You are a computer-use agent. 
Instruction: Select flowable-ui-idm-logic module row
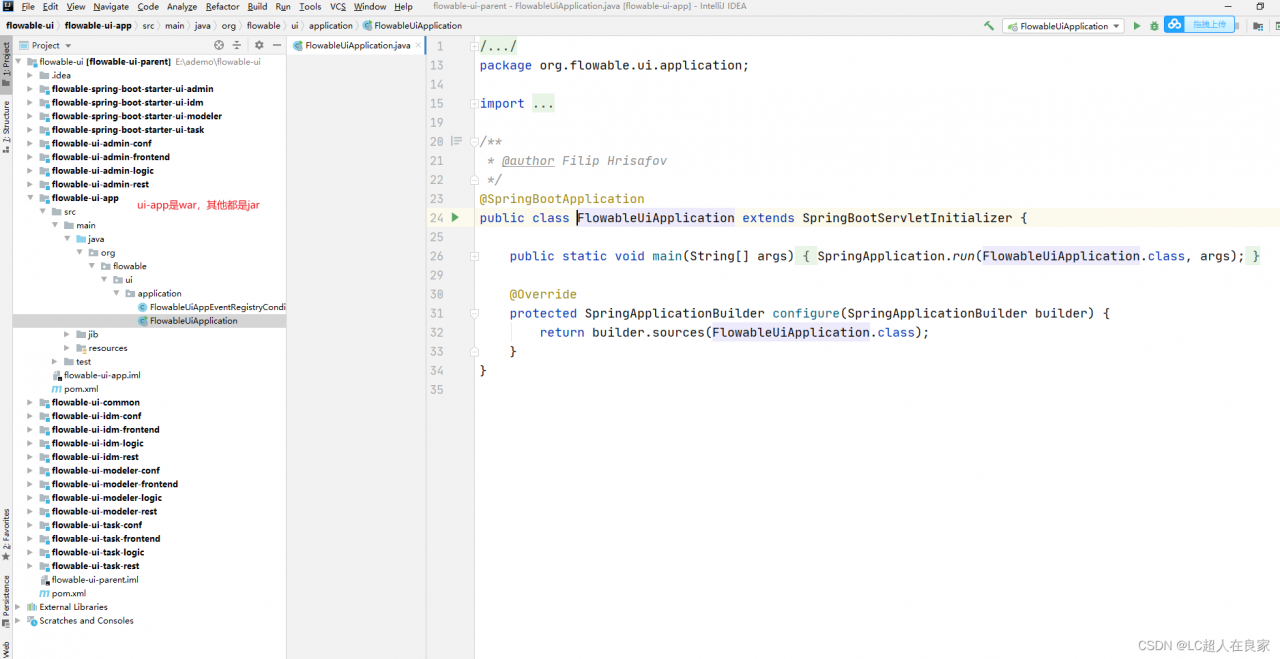pyautogui.click(x=149, y=443)
